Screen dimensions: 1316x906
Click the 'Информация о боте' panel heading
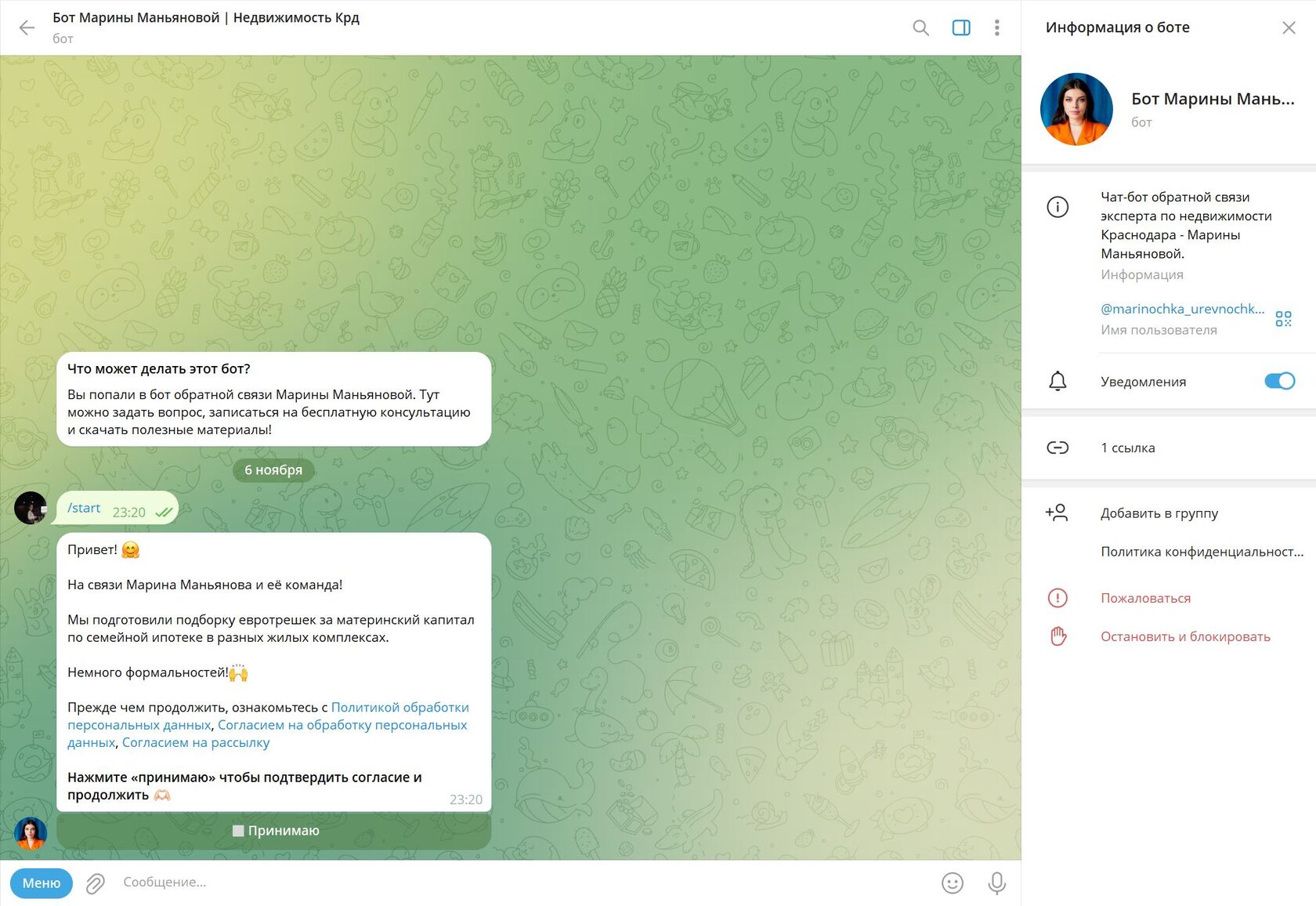1117,27
